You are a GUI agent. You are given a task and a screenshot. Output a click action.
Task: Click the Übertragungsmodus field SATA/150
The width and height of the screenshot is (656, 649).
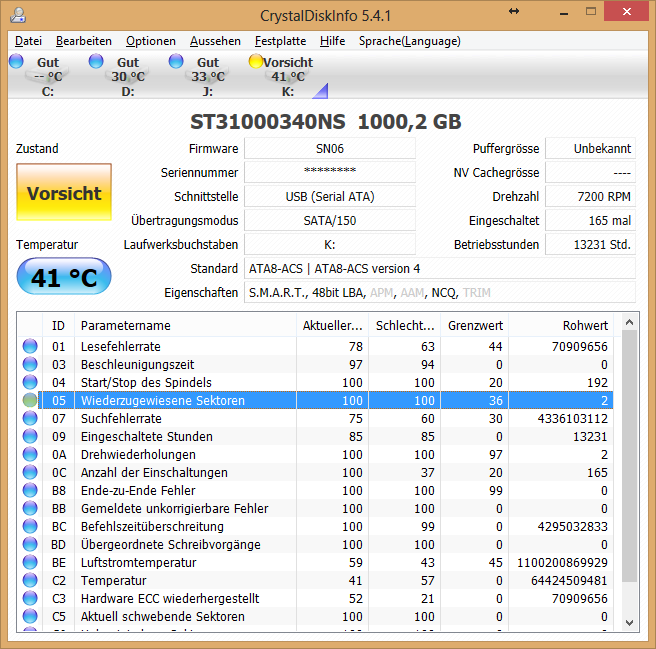330,221
